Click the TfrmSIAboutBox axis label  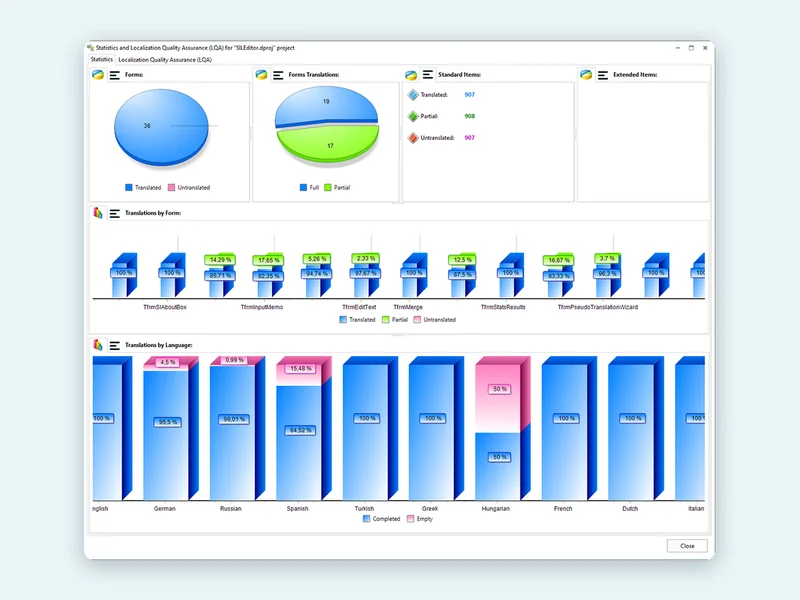165,307
